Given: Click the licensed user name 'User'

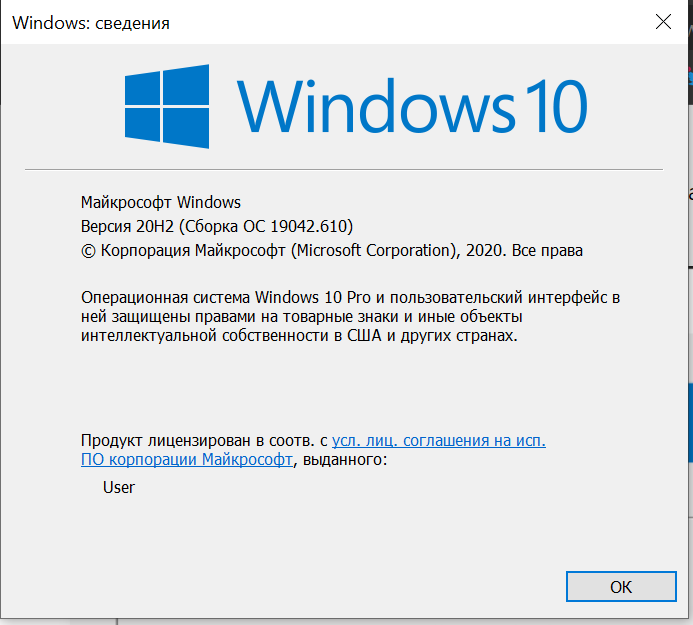Looking at the screenshot, I should click(x=118, y=487).
